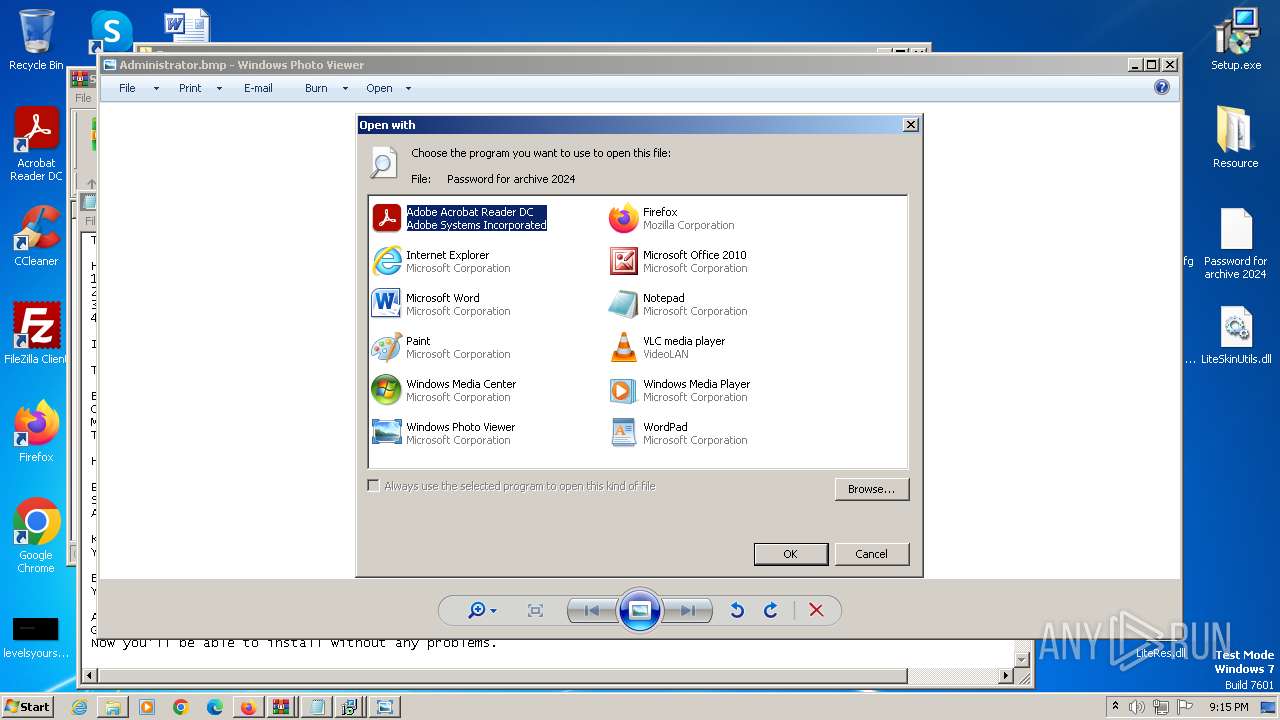Rotate image clockwise
The image size is (1280, 720).
point(771,610)
